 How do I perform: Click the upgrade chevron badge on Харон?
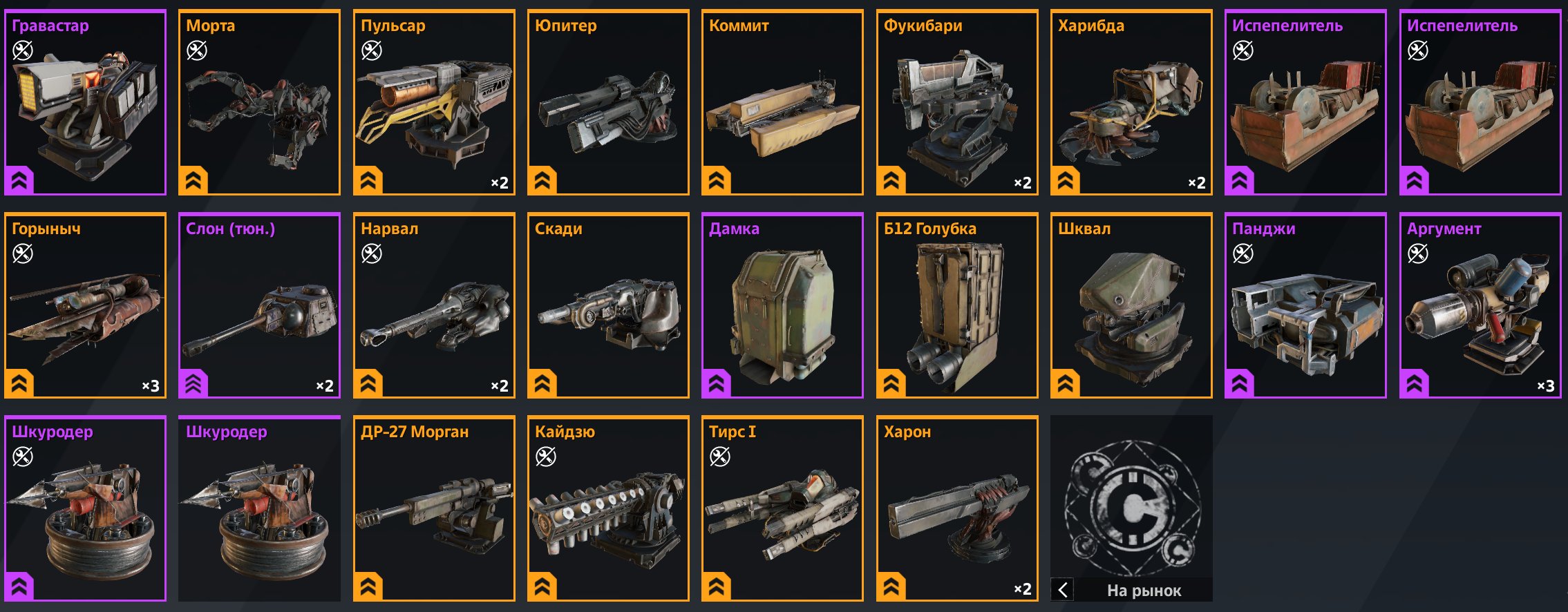coord(891,587)
